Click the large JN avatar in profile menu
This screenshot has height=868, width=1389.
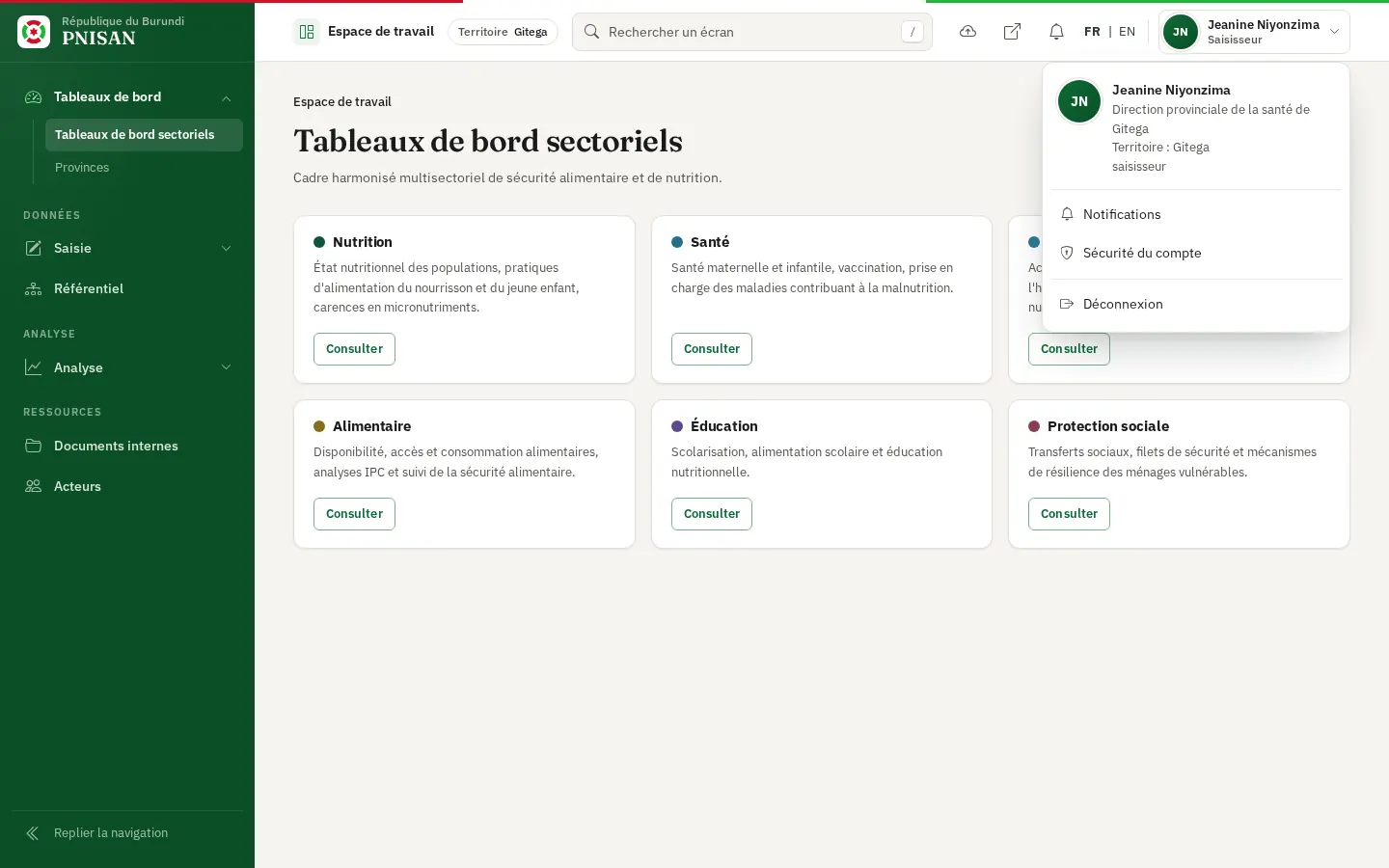pyautogui.click(x=1079, y=101)
